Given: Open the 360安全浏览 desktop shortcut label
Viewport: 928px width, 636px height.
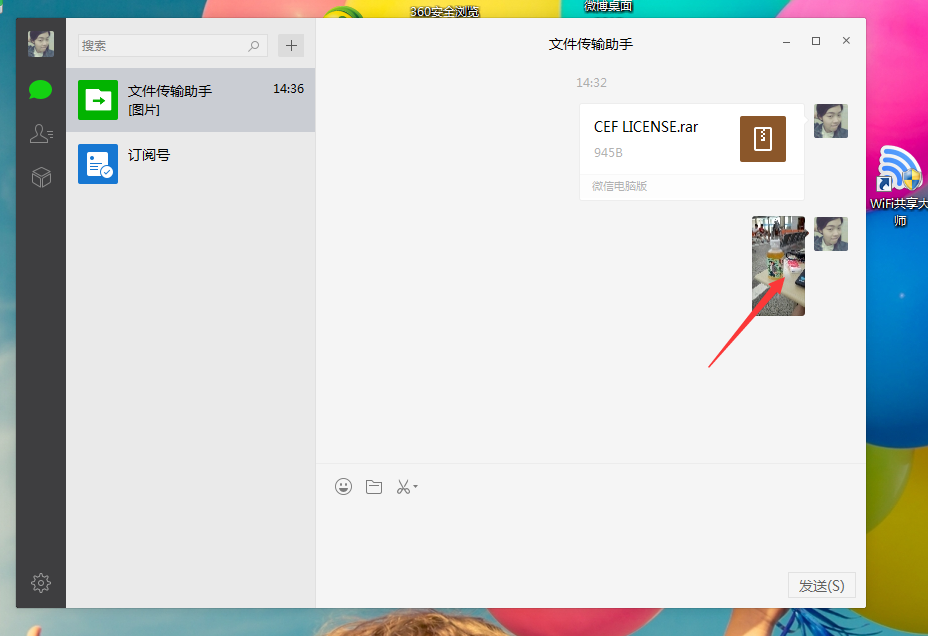Looking at the screenshot, I should [444, 11].
